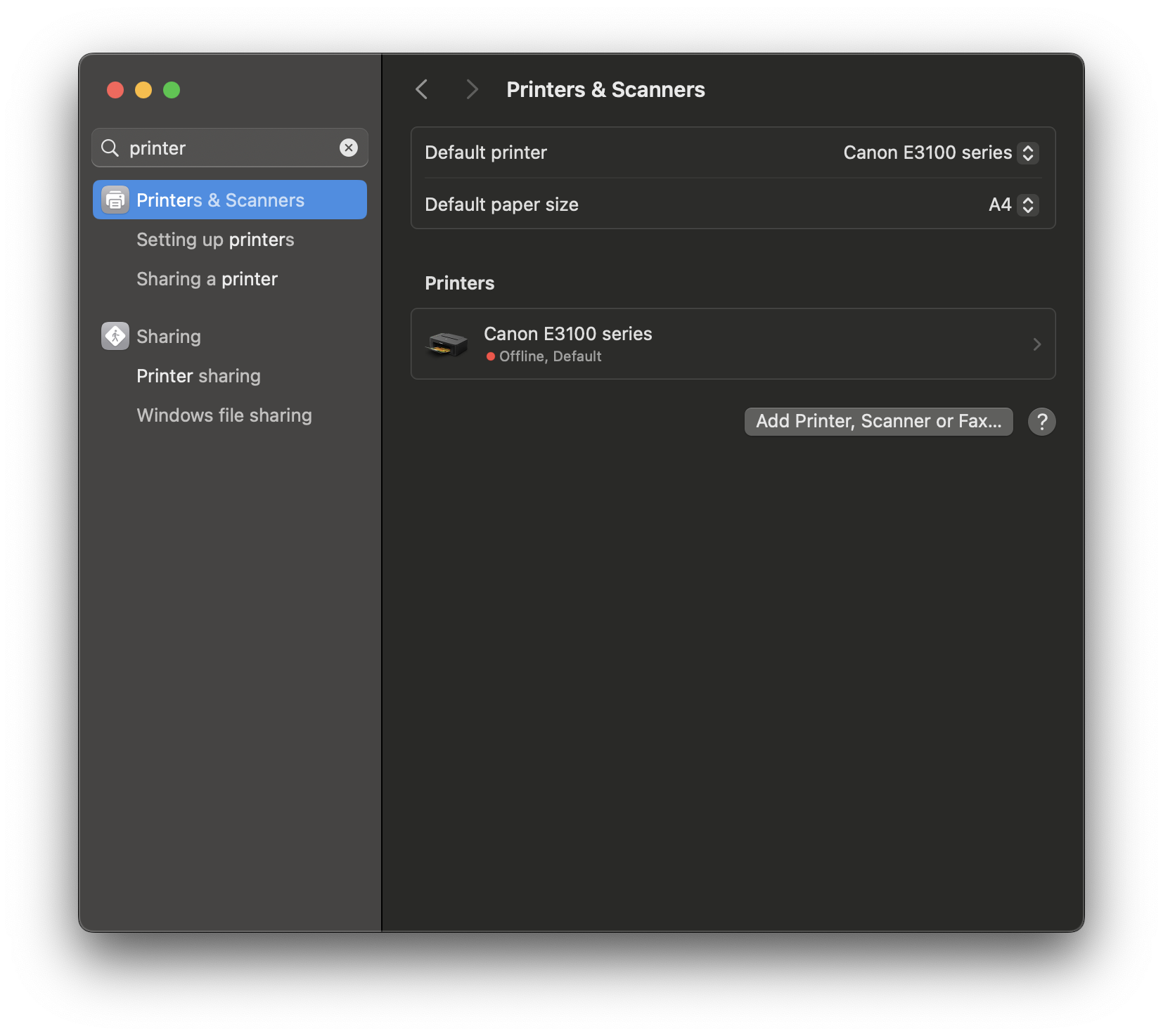This screenshot has width=1163, height=1036.
Task: Click the Canon E3100 series printer name
Action: [x=568, y=334]
